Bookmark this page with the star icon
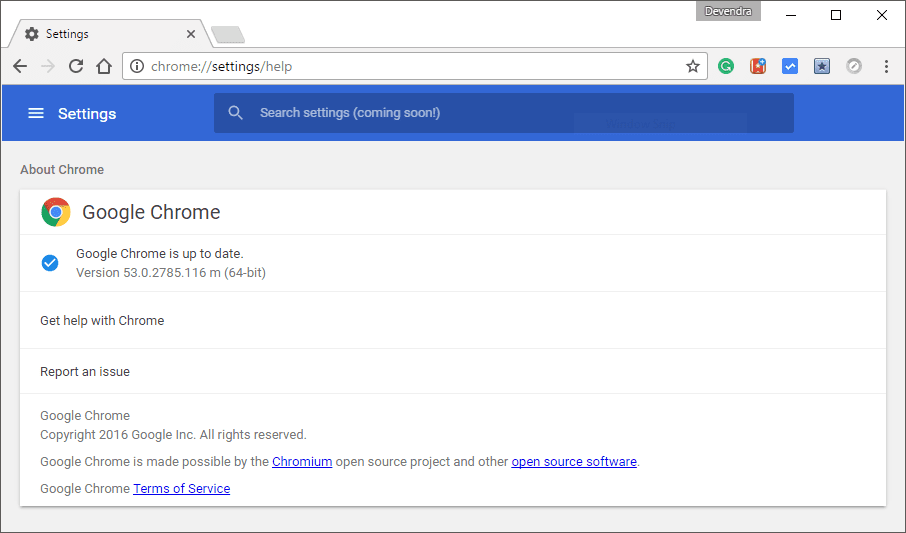Viewport: 906px width, 533px height. (x=693, y=66)
